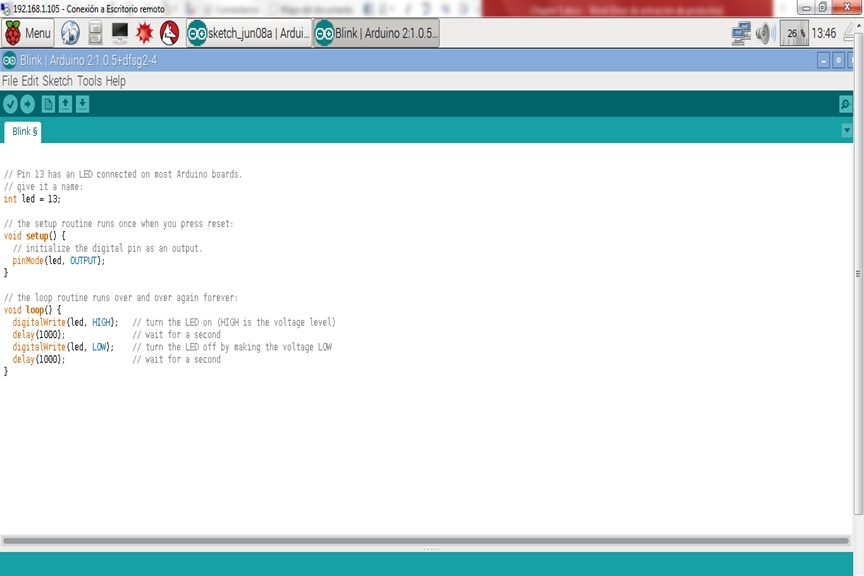Viewport: 864px width, 576px height.
Task: Click 'digitalWrite(led, HIGH);' in the code
Action: [65, 322]
